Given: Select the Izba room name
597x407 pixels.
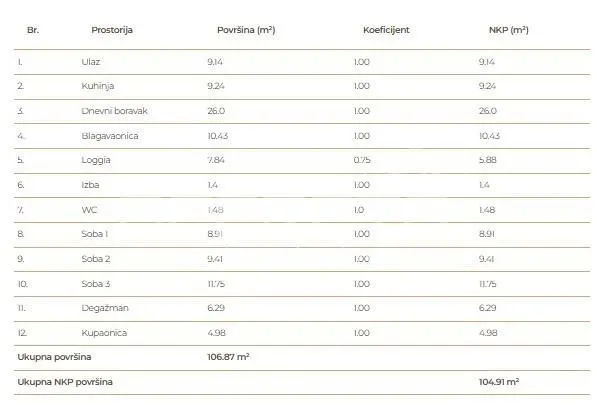Looking at the screenshot, I should point(90,185).
